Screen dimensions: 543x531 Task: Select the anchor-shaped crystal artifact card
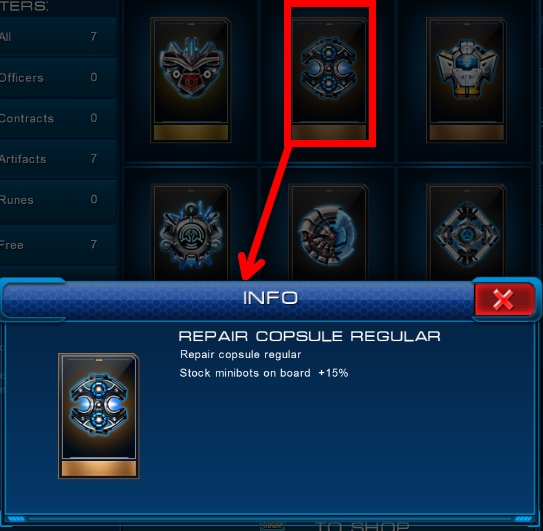(190, 232)
